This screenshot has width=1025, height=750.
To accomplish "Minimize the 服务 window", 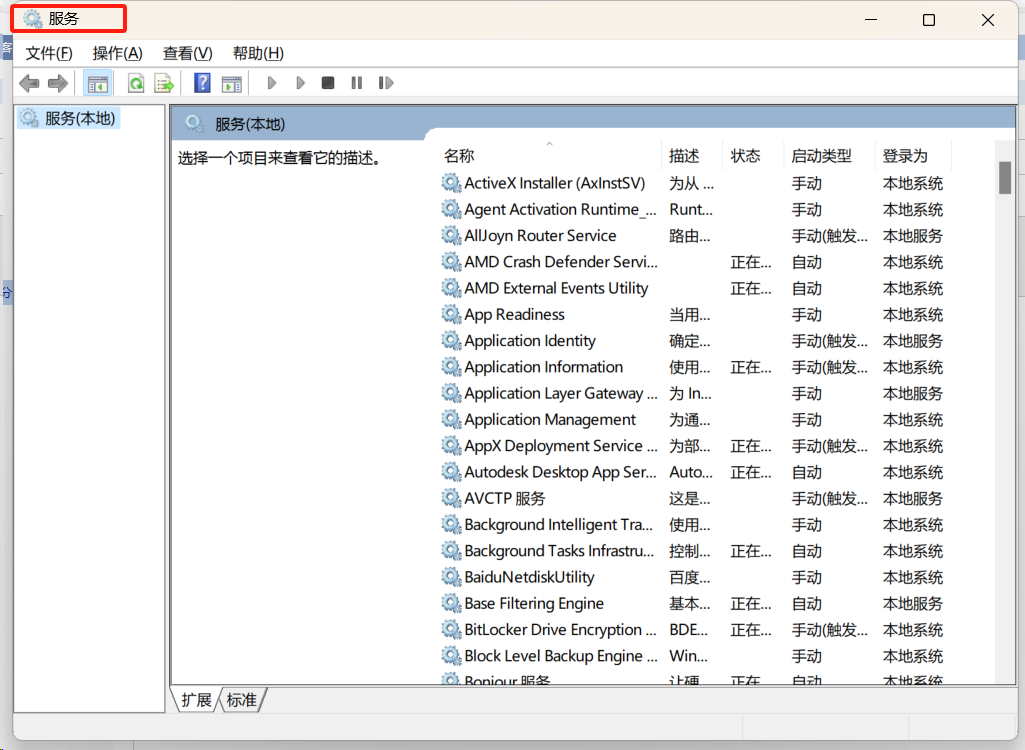I will tap(871, 20).
